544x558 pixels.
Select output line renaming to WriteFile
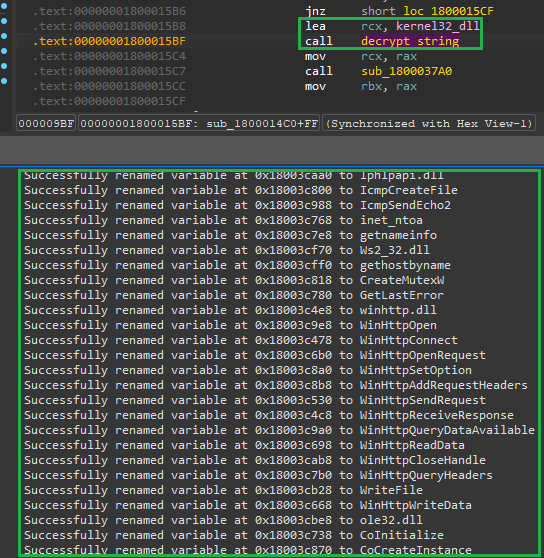click(223, 490)
